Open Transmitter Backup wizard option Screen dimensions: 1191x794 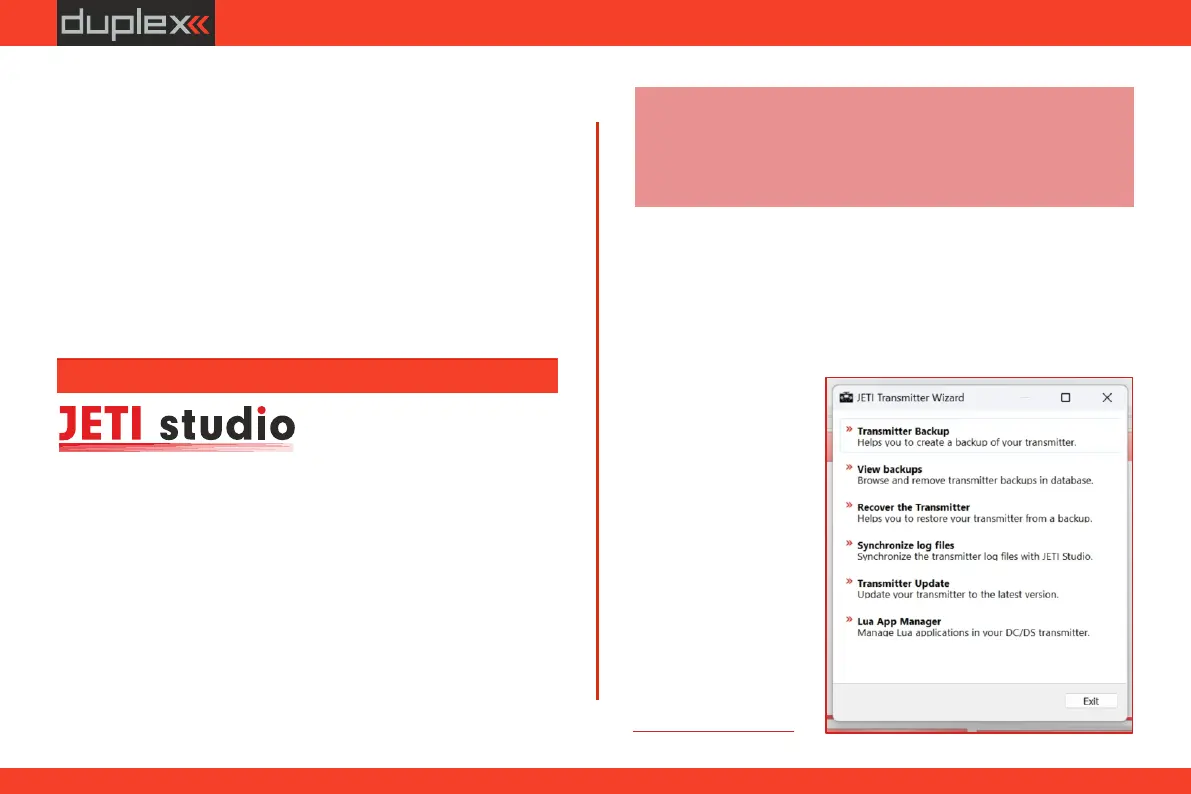tap(979, 436)
